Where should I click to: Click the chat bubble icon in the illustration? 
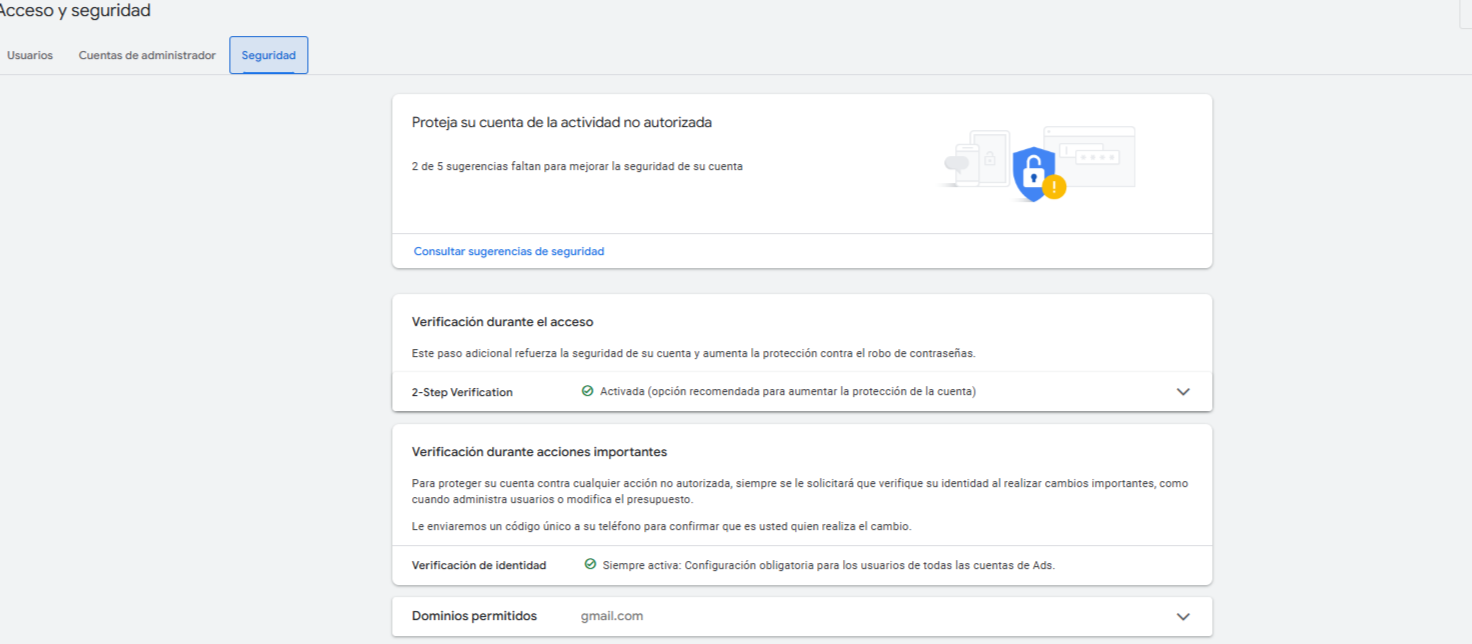tap(957, 162)
